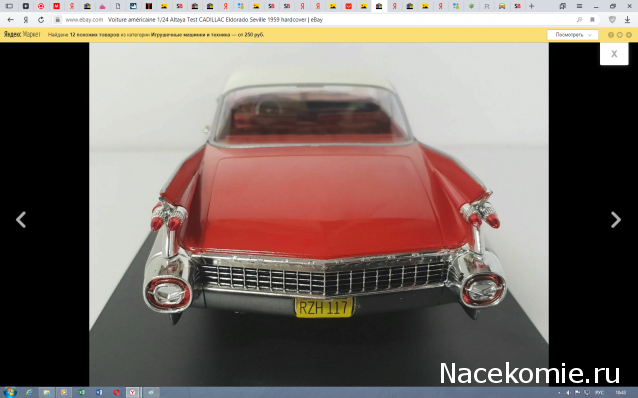Open the Windows Start button

tap(10, 392)
